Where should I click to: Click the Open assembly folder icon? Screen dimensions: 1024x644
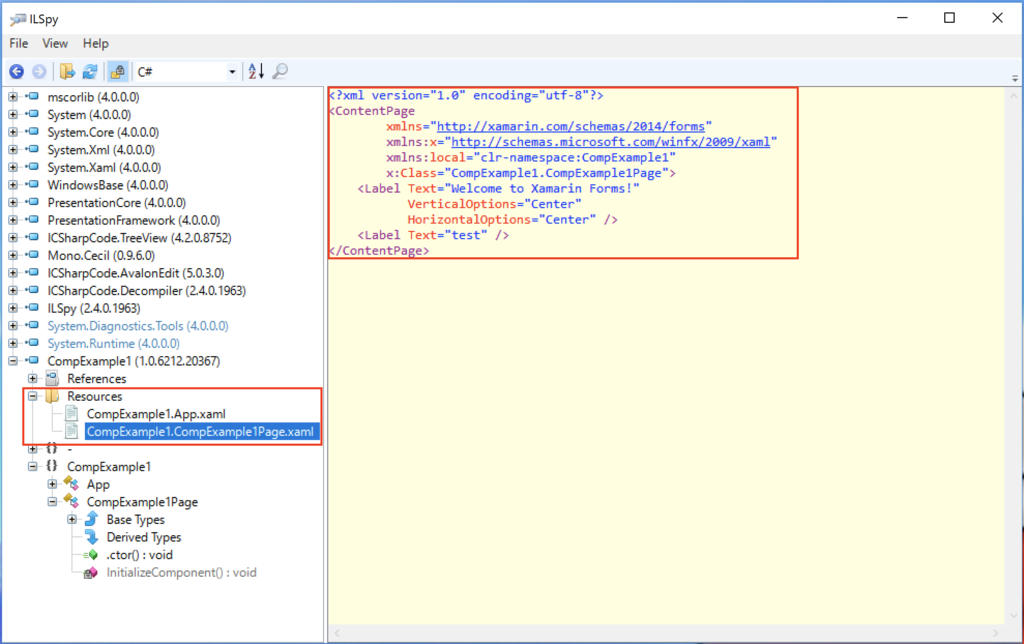tap(67, 72)
